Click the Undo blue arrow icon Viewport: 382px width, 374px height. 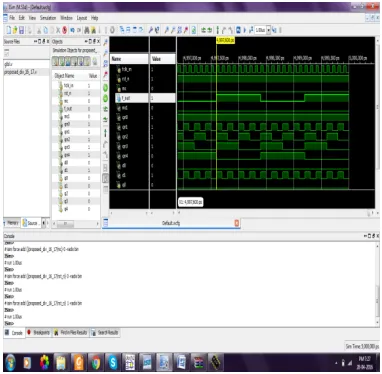click(72, 30)
